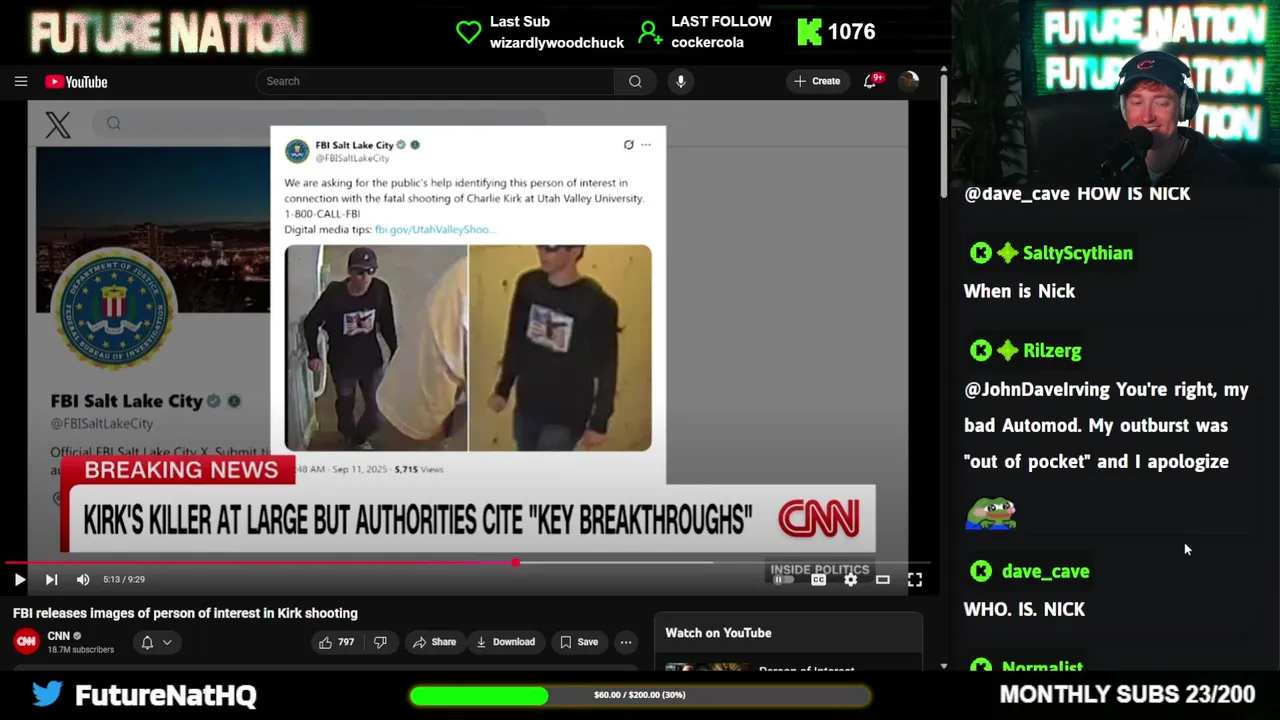Play the paused CNN video
This screenshot has height=720, width=1280.
click(x=20, y=579)
